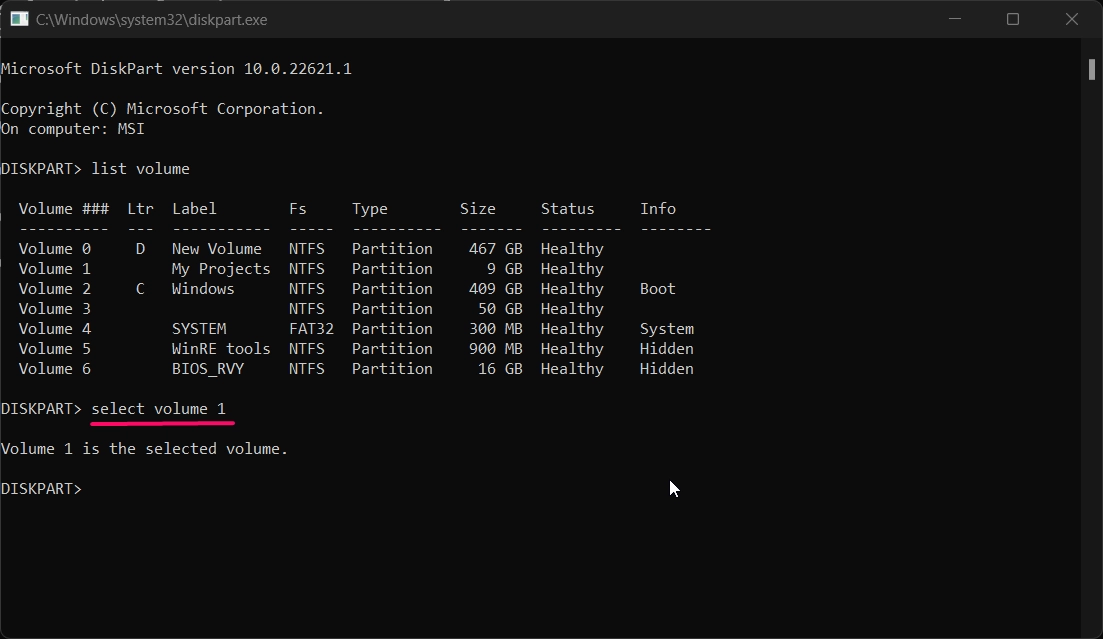1103x639 pixels.
Task: Click the '9 GB' size value
Action: [505, 269]
